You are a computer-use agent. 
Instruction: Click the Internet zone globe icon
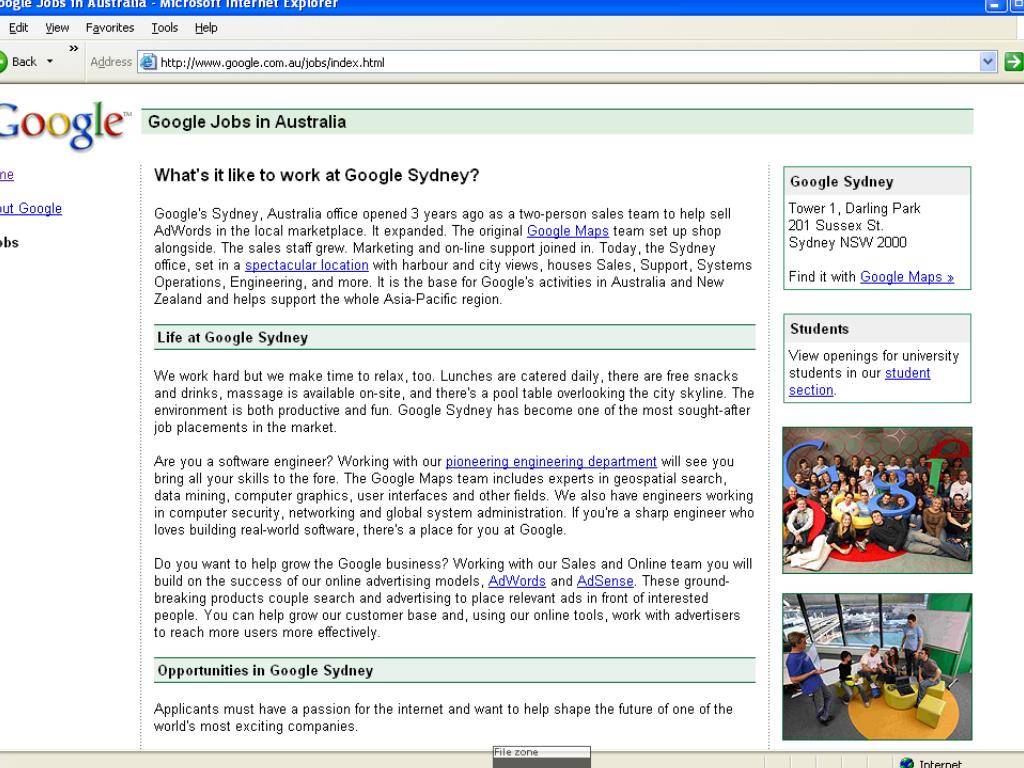coord(906,762)
